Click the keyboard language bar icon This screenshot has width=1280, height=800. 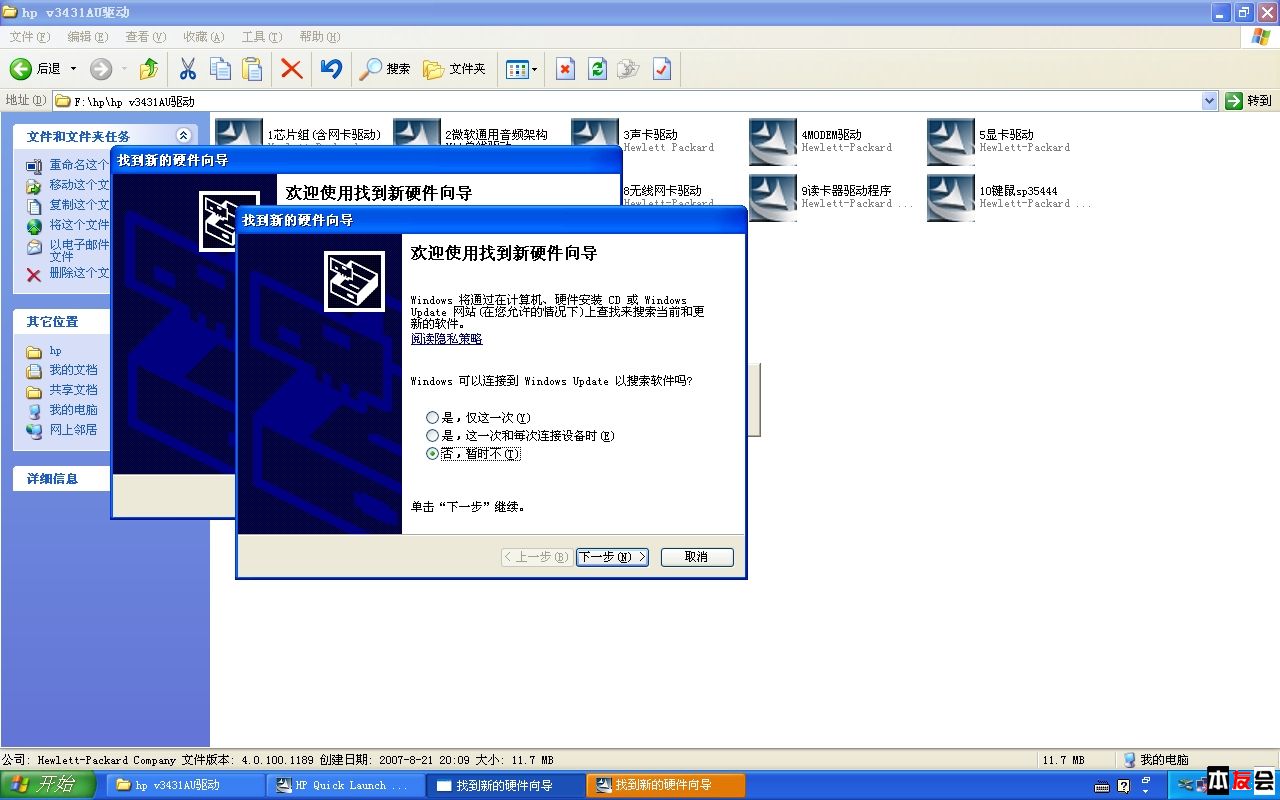pyautogui.click(x=1102, y=786)
